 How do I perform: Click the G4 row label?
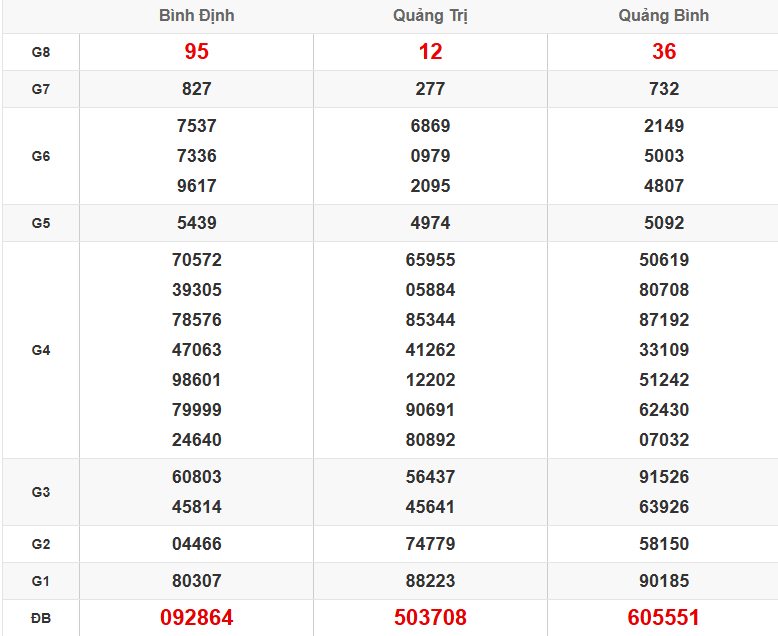(x=40, y=350)
